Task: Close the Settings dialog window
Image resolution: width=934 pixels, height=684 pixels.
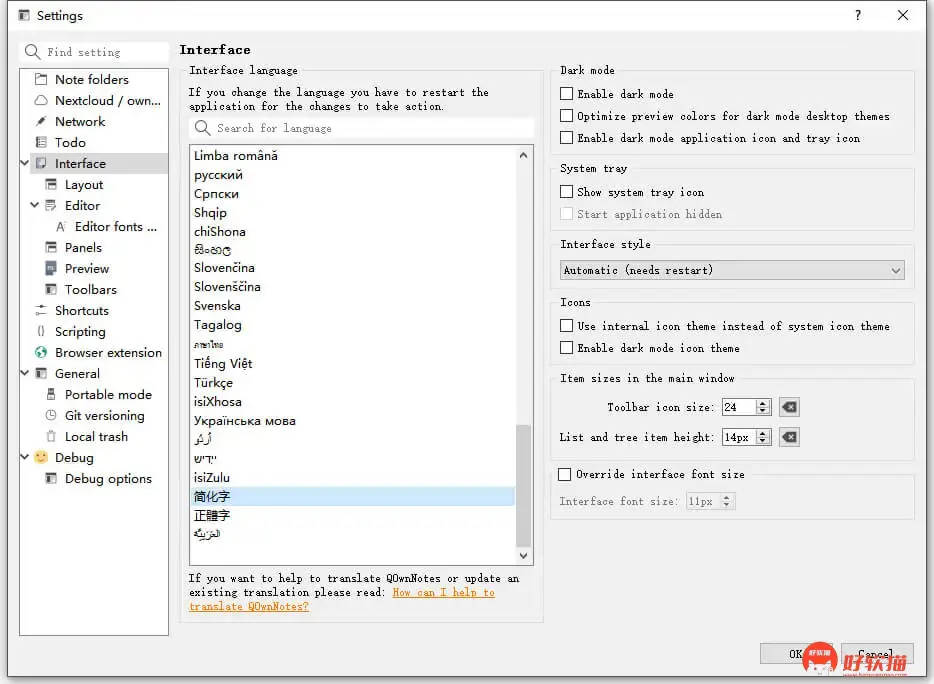Action: point(903,15)
